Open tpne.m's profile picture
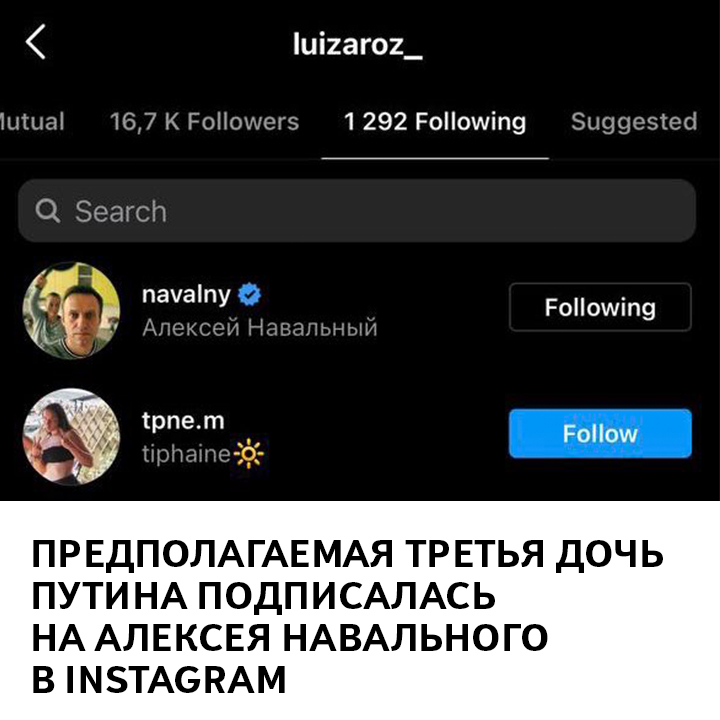Image resolution: width=720 pixels, height=720 pixels. [x=71, y=437]
